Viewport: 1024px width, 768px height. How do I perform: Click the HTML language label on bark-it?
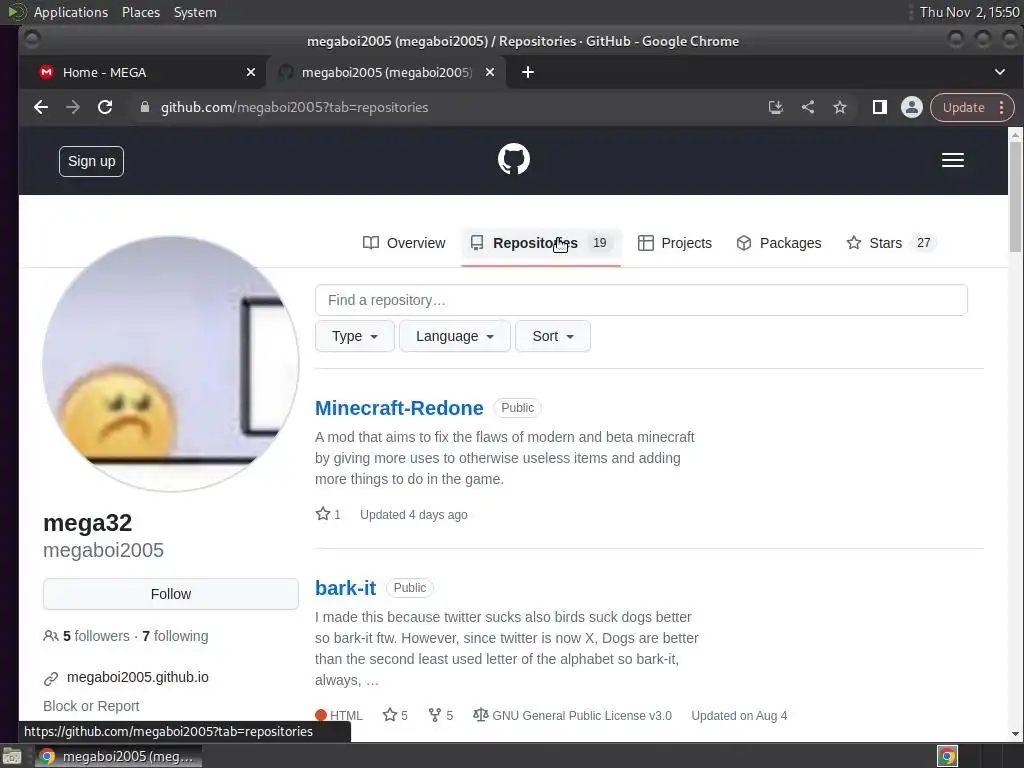click(x=346, y=716)
